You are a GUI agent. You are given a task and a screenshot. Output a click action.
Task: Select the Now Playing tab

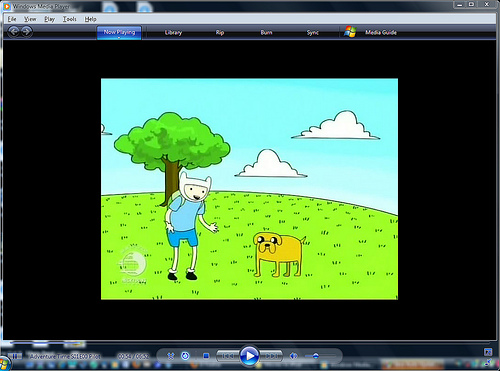coord(119,32)
